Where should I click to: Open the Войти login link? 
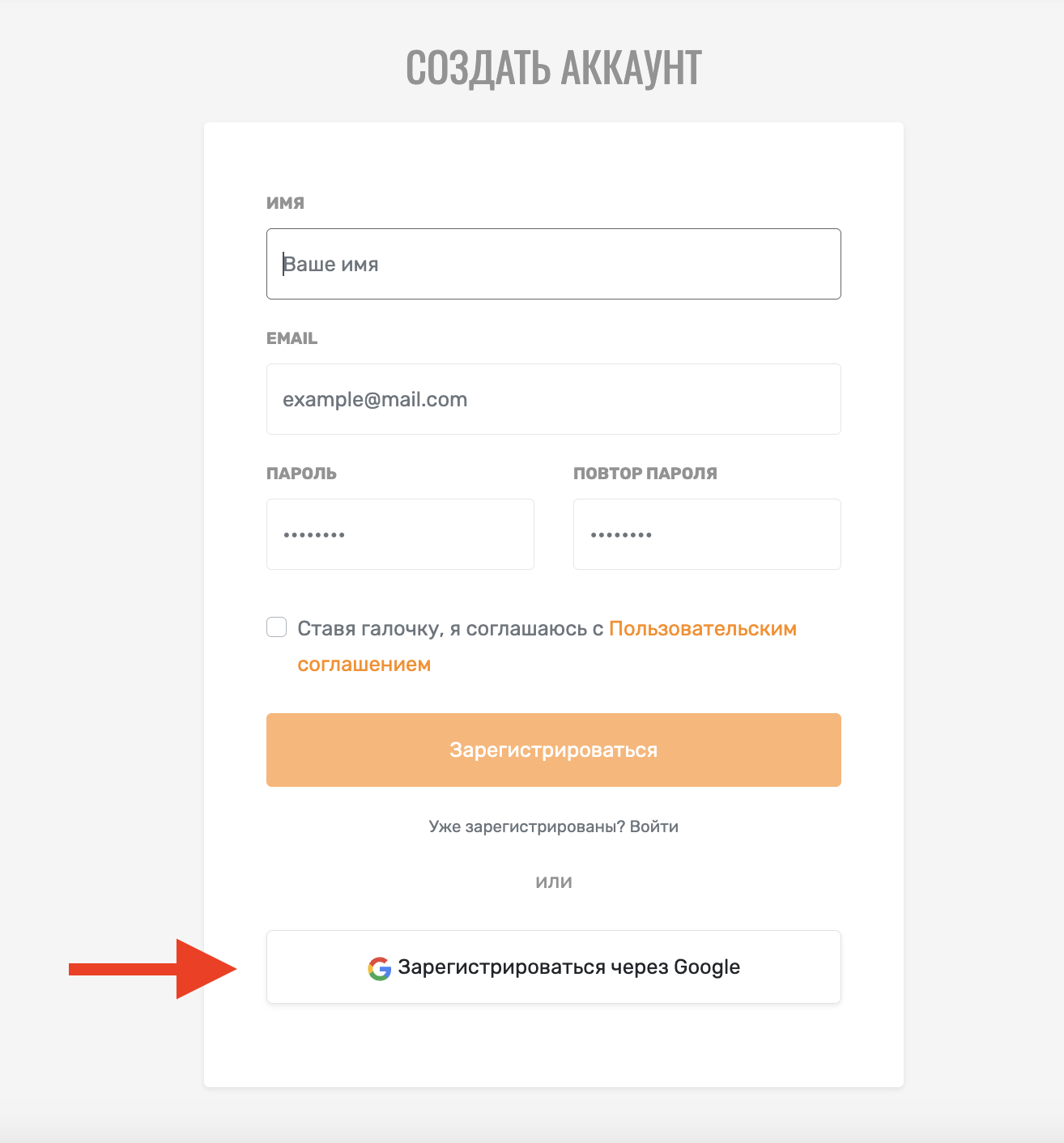[x=654, y=826]
